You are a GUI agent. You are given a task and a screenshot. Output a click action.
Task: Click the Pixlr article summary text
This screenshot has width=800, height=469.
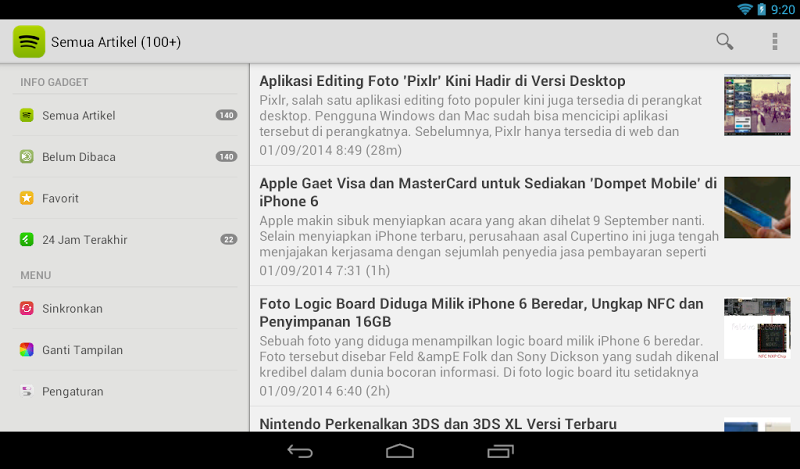(481, 116)
